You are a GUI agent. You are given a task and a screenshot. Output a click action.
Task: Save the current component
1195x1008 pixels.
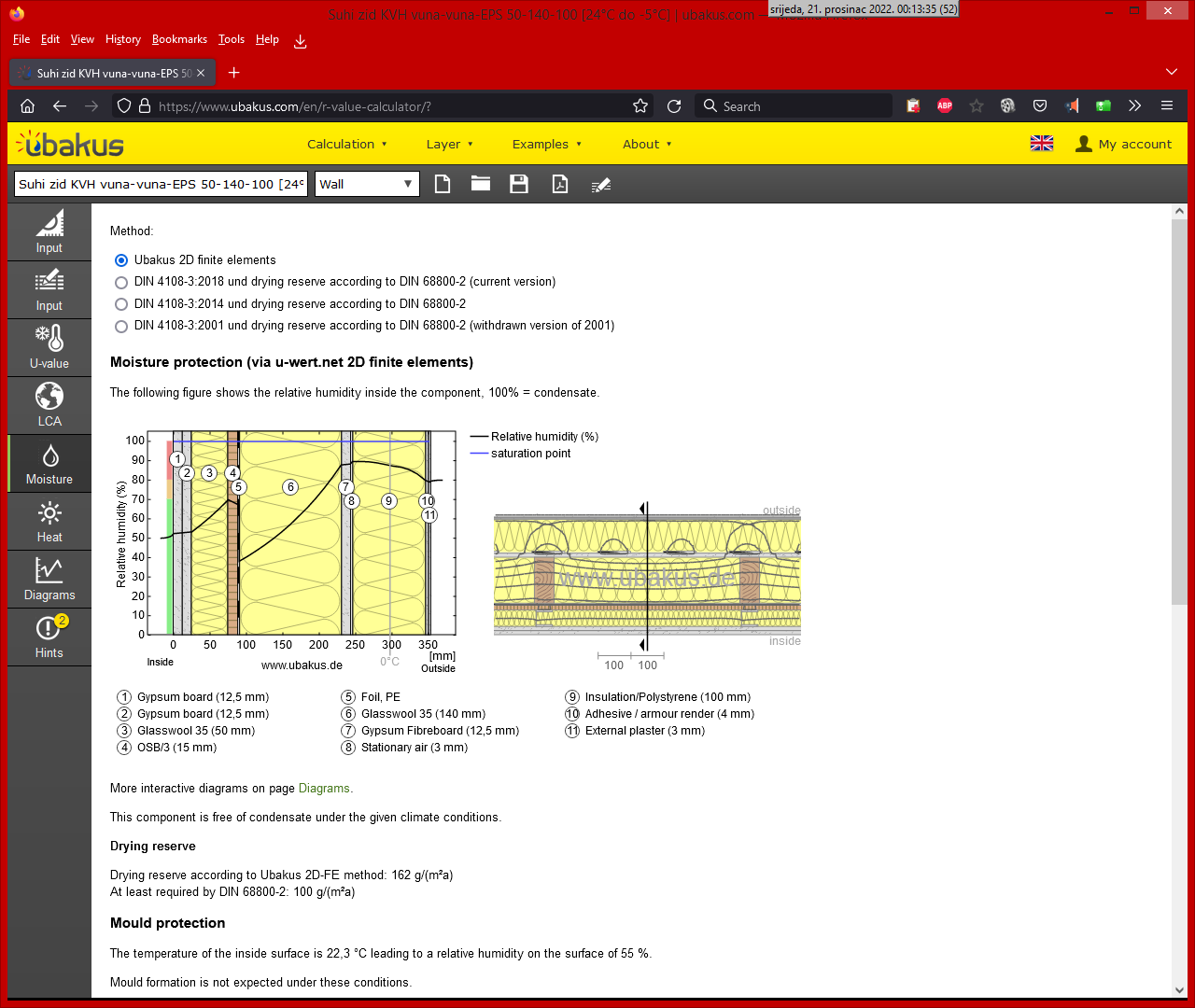point(519,184)
